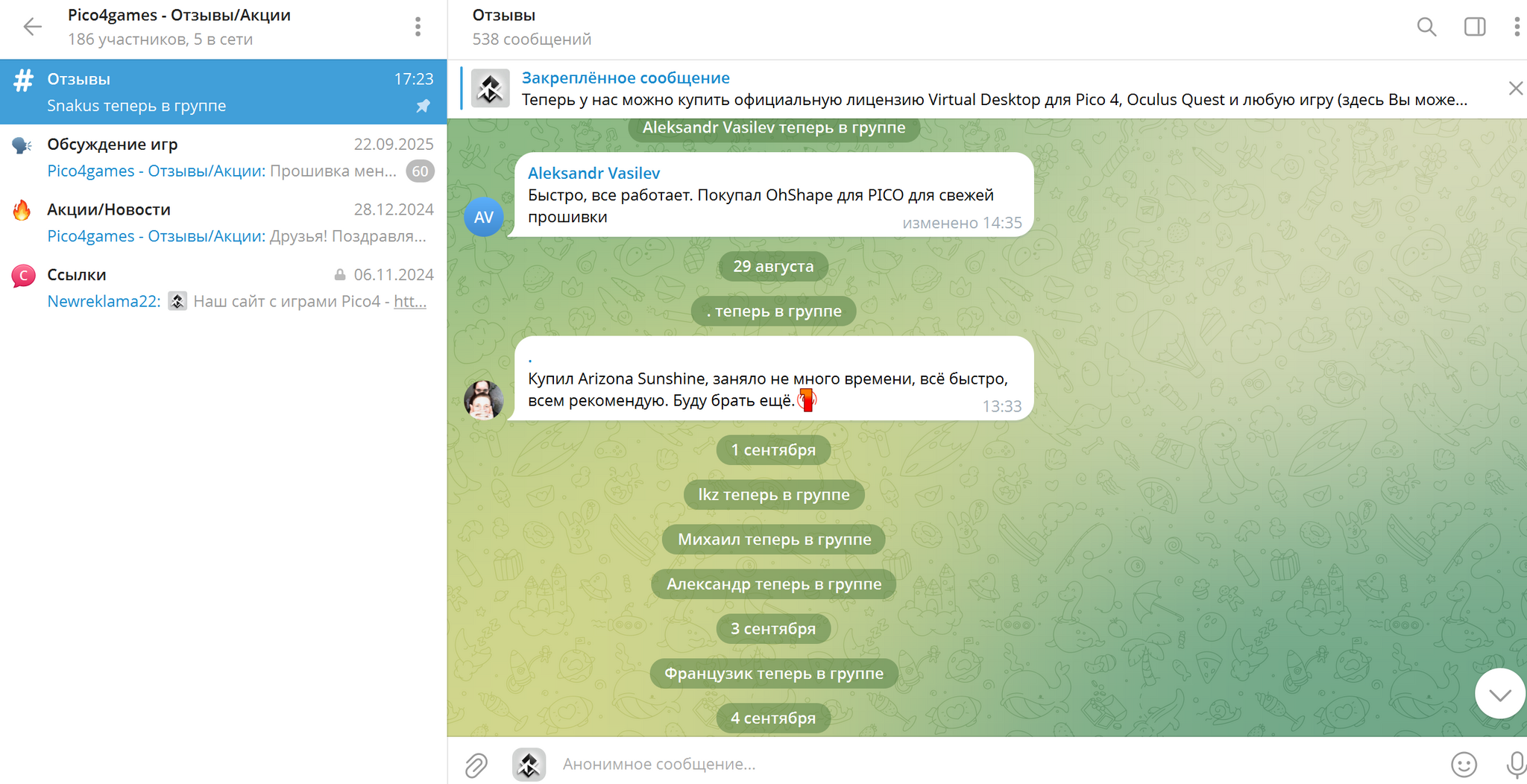Click the microphone voice message icon

point(1514,765)
